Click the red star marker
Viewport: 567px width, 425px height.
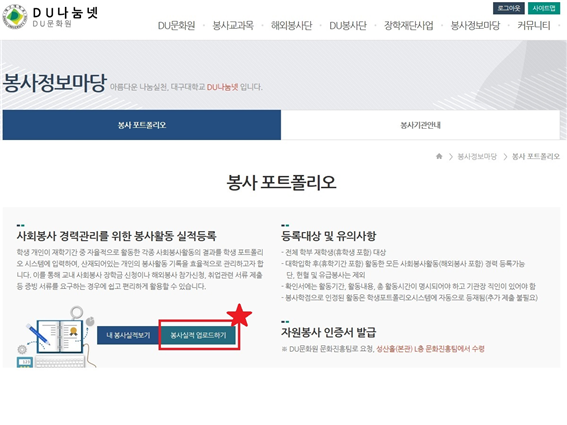(x=239, y=315)
